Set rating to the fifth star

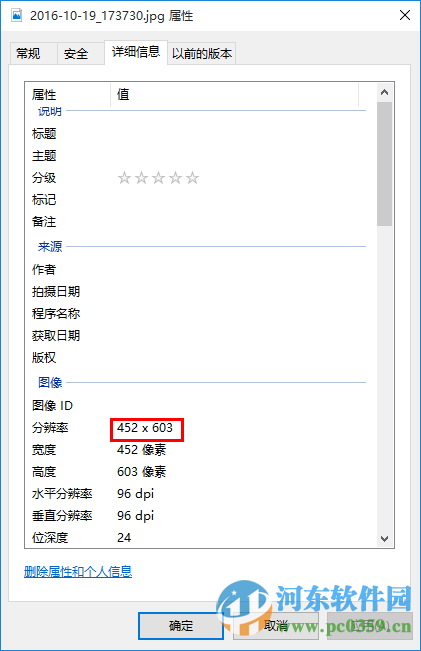coord(192,178)
